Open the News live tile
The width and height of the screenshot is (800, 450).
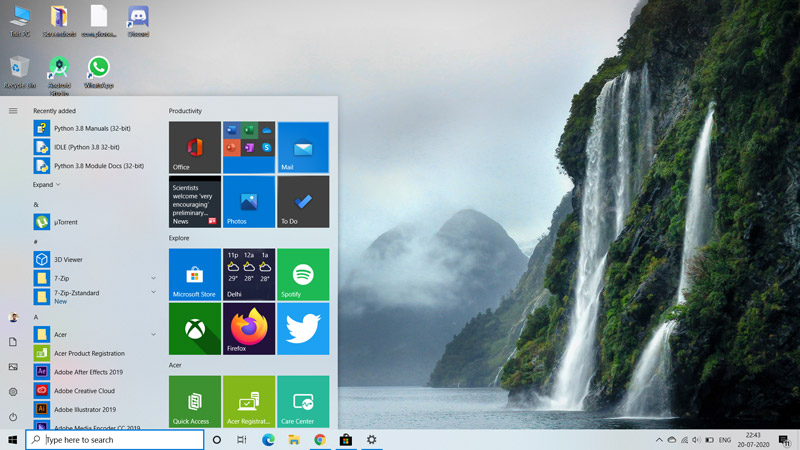(x=195, y=202)
